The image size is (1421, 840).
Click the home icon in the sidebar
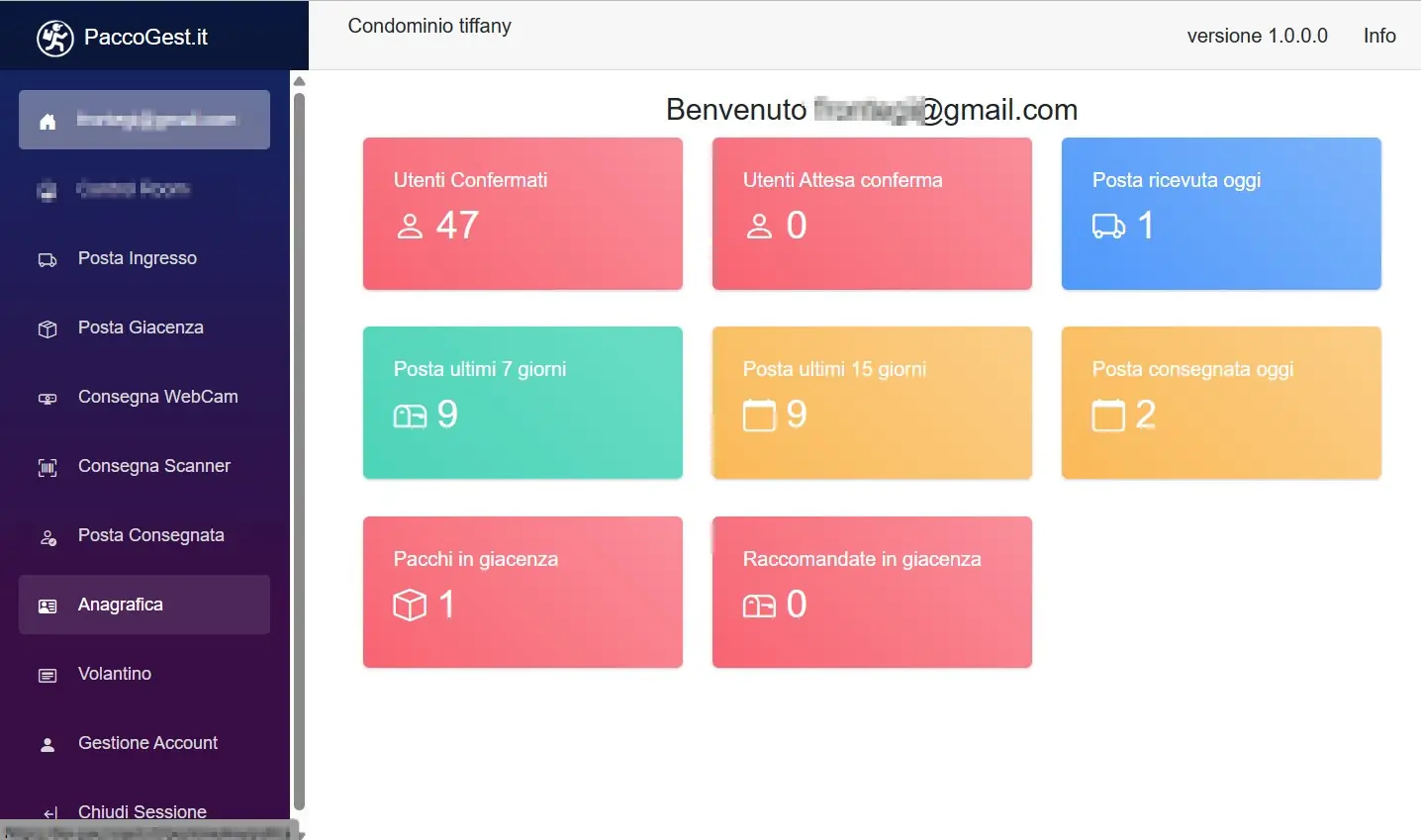point(47,122)
